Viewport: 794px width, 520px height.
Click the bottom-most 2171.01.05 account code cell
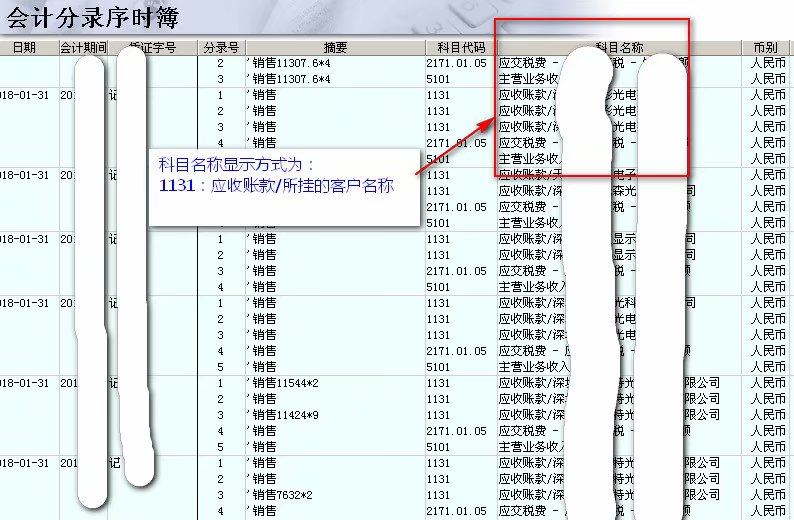coord(456,511)
